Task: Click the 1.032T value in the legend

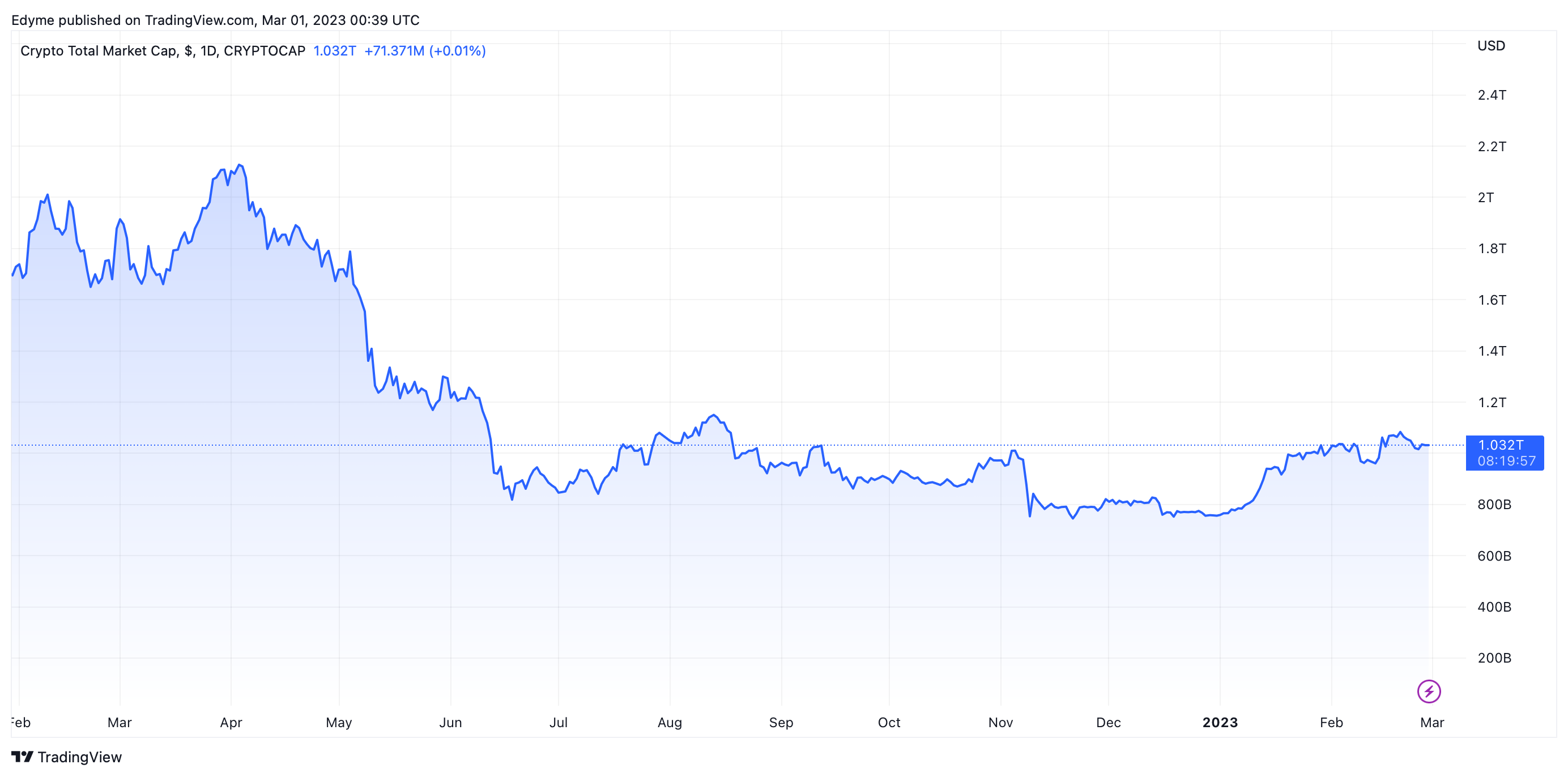Action: pos(334,50)
